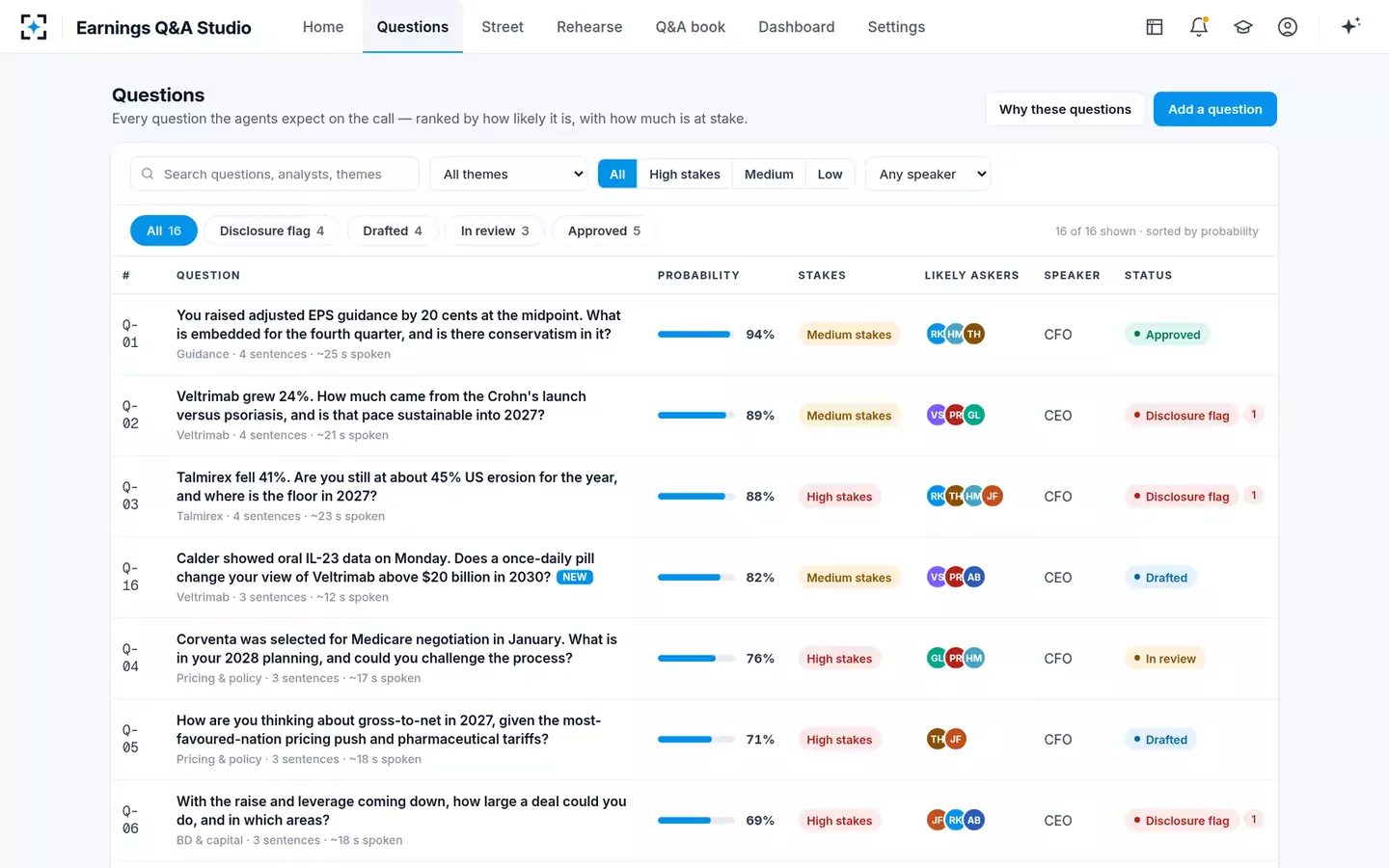
Task: Select the High stakes filter segment
Action: [685, 175]
